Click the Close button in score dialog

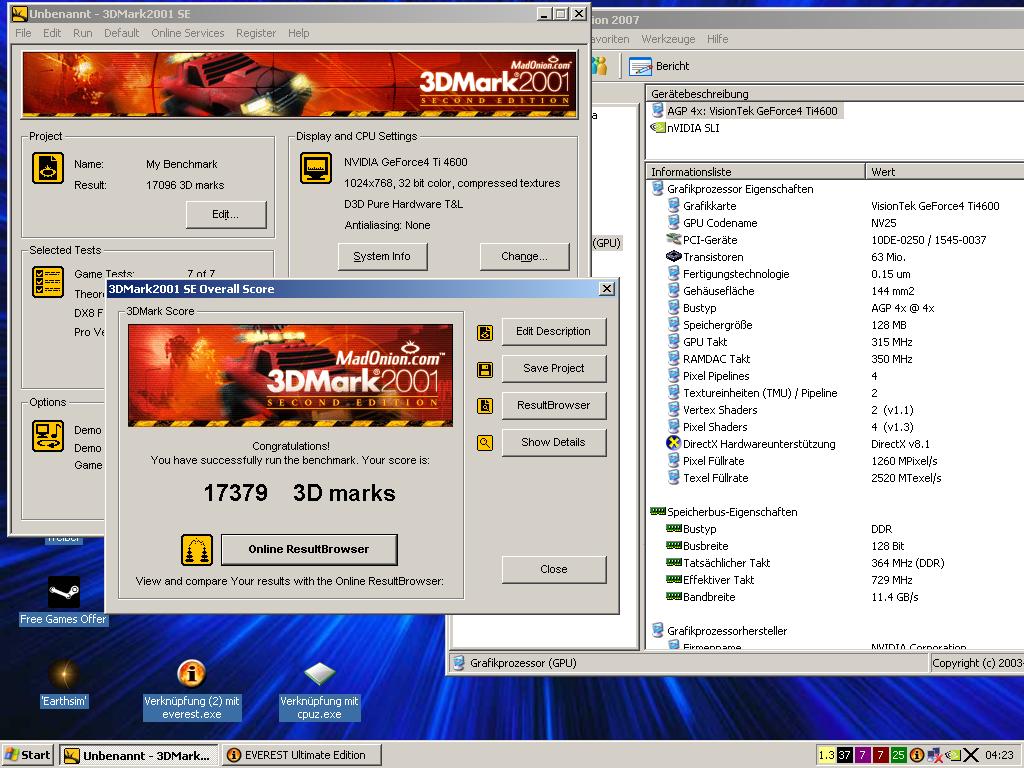pos(554,569)
